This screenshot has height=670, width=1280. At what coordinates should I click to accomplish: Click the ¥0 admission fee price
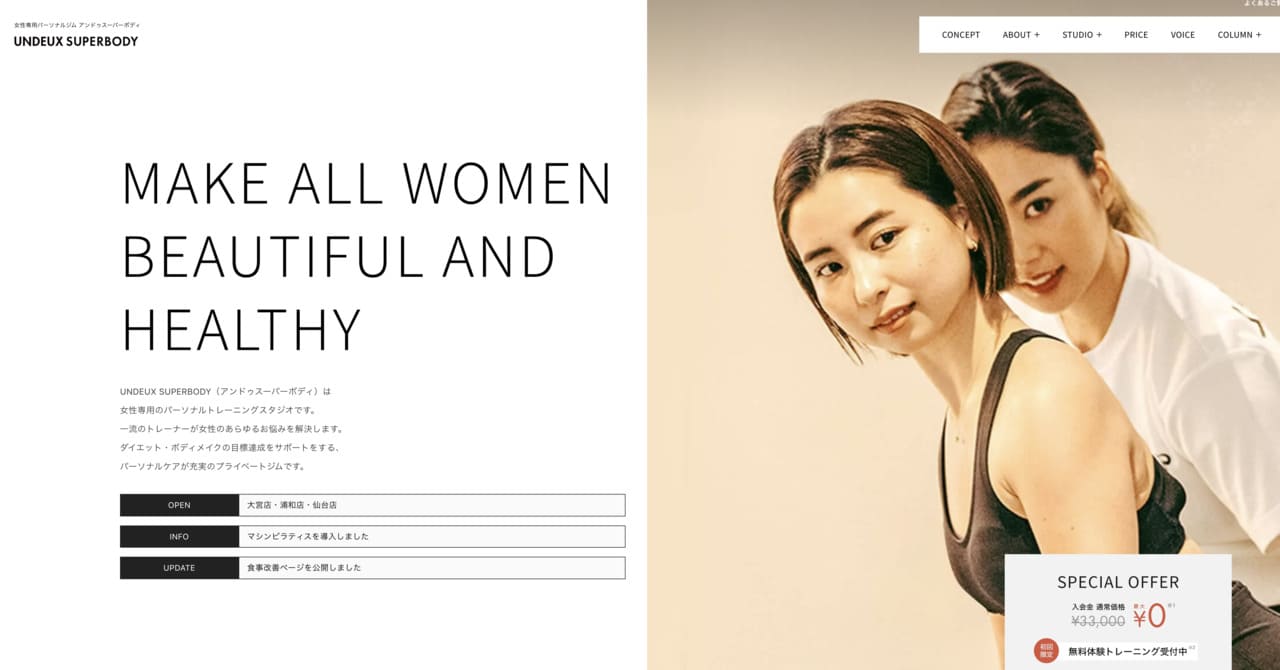[x=1149, y=616]
